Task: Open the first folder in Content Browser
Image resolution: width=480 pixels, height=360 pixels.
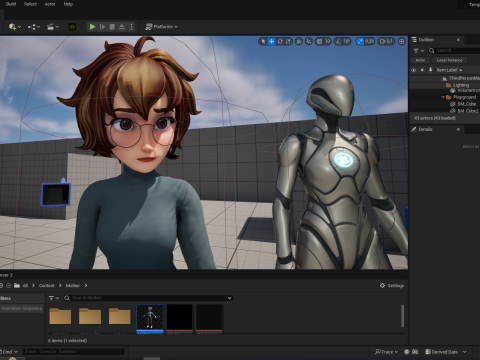Action: 60,317
